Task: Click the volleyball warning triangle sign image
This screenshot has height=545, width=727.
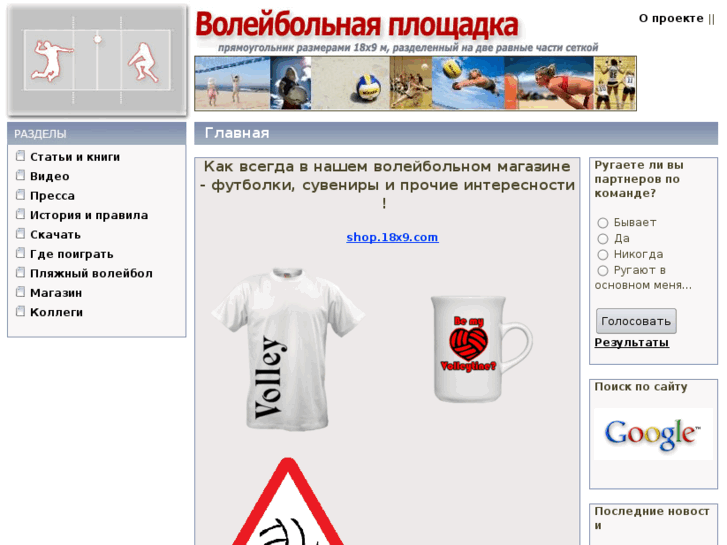Action: pos(287,501)
